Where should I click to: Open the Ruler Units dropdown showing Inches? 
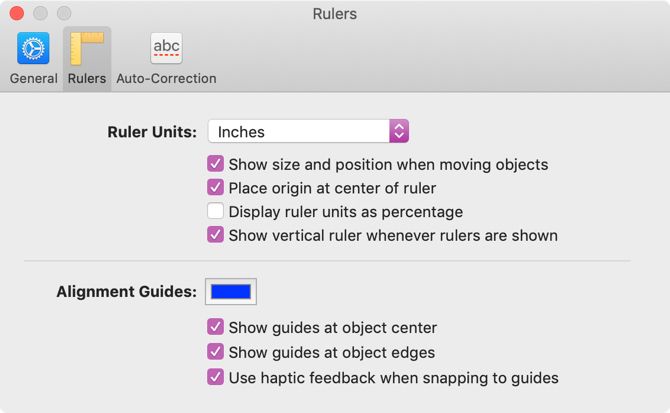tap(300, 131)
